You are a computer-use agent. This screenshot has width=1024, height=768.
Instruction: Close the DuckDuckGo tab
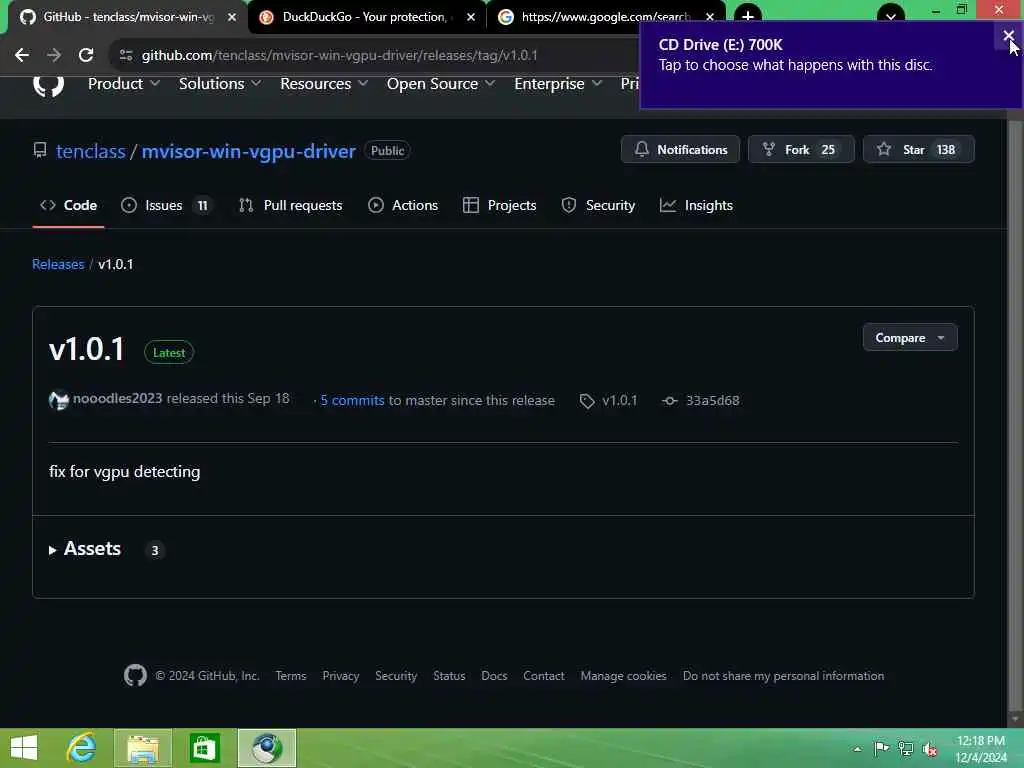(x=471, y=17)
